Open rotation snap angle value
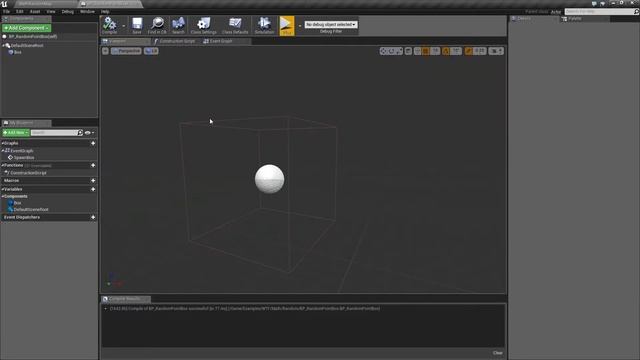Image resolution: width=640 pixels, height=360 pixels. (456, 51)
